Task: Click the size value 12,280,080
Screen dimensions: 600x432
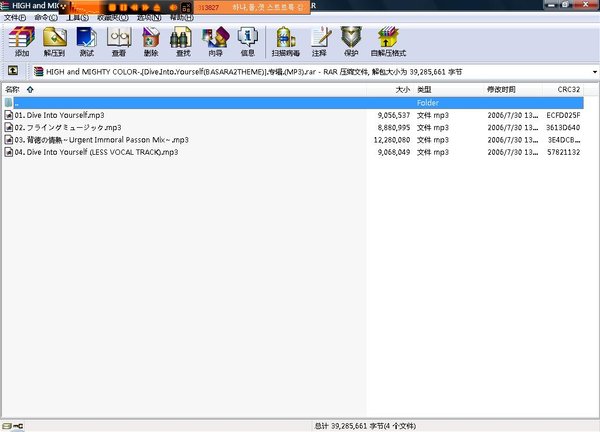Action: 392,140
